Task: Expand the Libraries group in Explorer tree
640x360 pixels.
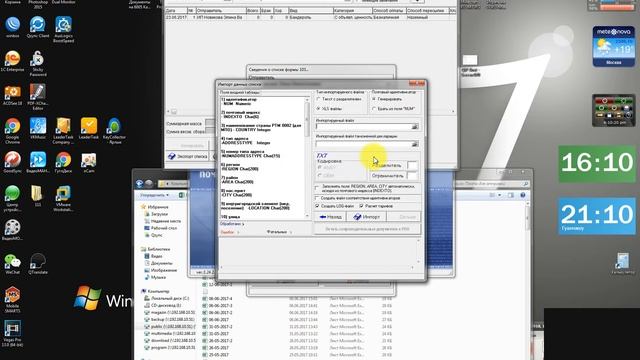Action: 156,249
